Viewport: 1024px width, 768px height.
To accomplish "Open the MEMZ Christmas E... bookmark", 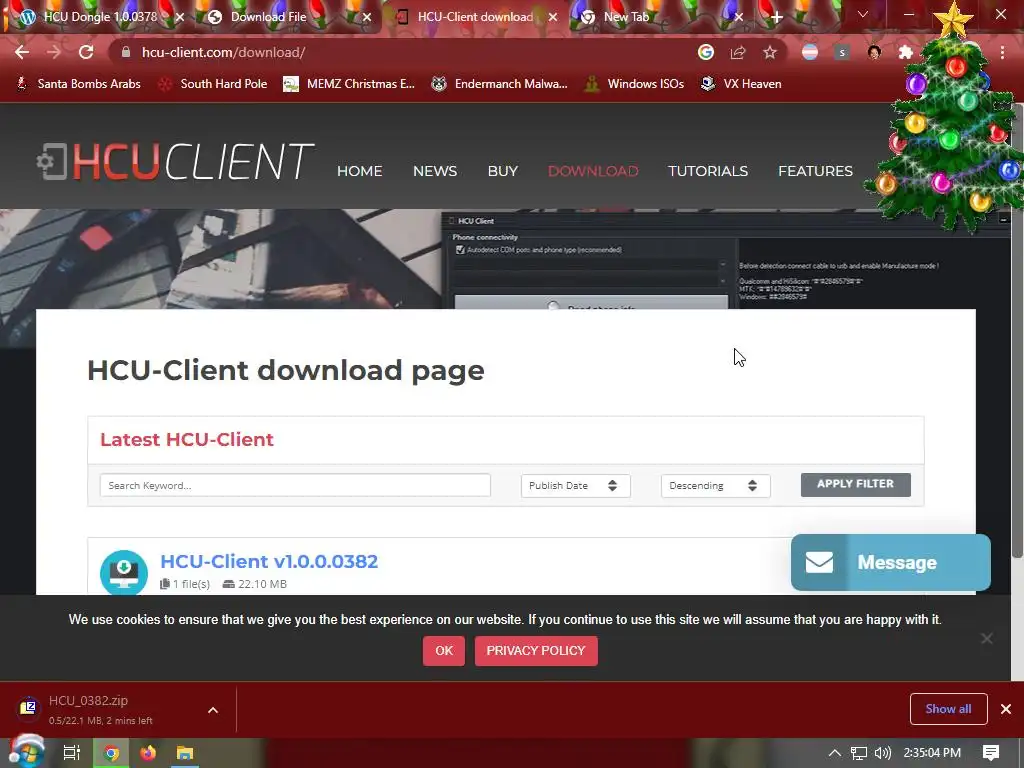I will [349, 84].
